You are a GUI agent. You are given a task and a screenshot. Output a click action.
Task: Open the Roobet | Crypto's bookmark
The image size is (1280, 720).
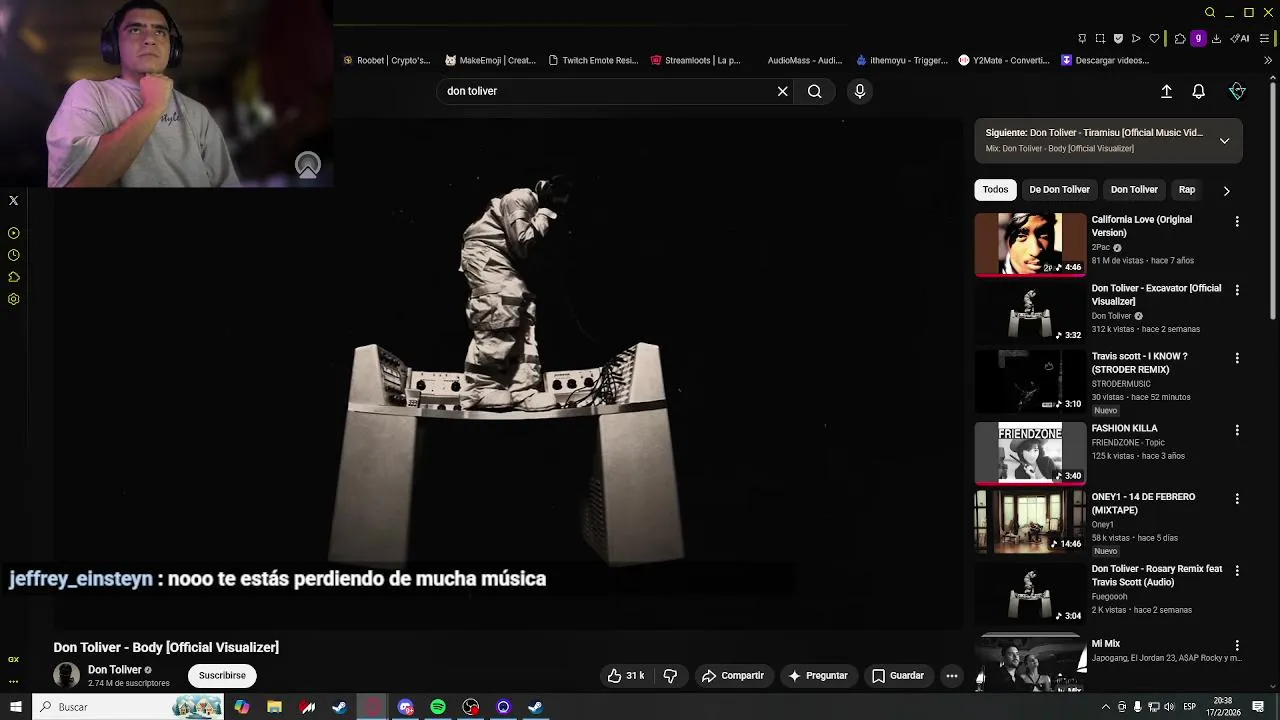pyautogui.click(x=386, y=60)
